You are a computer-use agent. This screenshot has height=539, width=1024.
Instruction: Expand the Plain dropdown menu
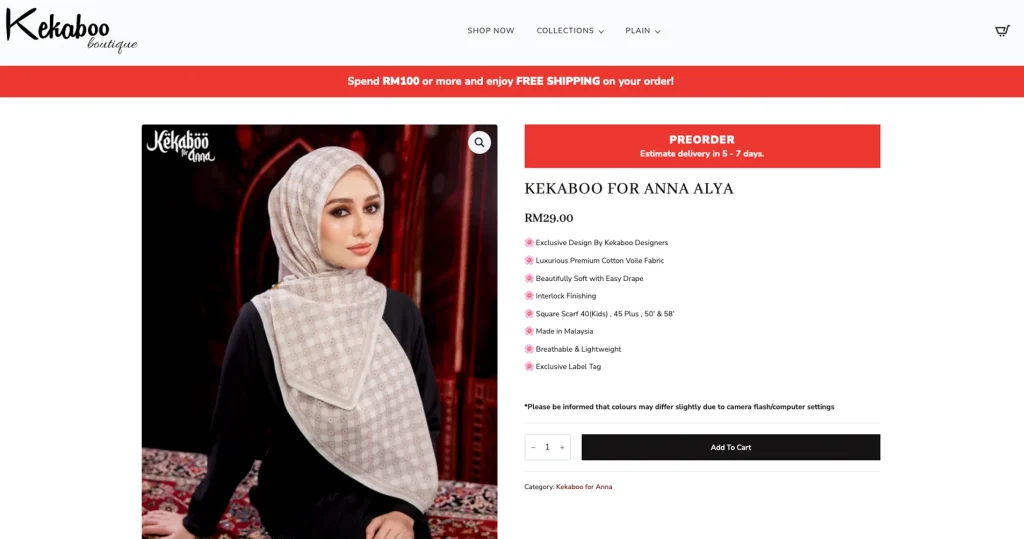[643, 31]
